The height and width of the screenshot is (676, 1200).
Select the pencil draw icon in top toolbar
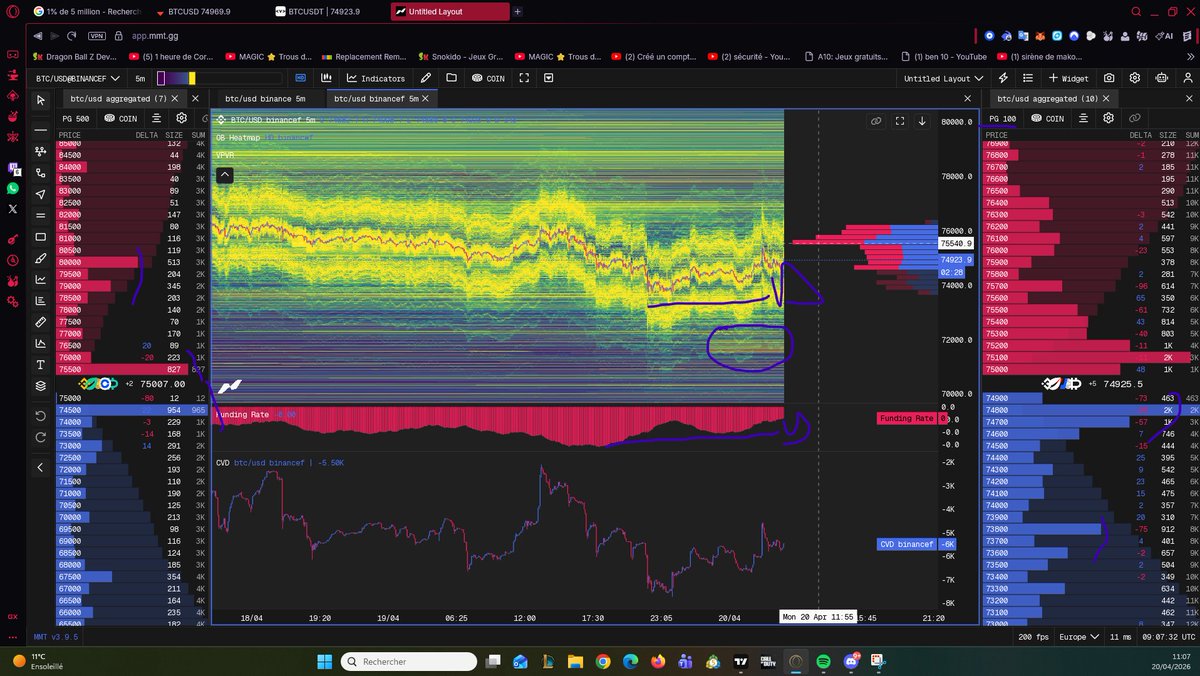[426, 78]
